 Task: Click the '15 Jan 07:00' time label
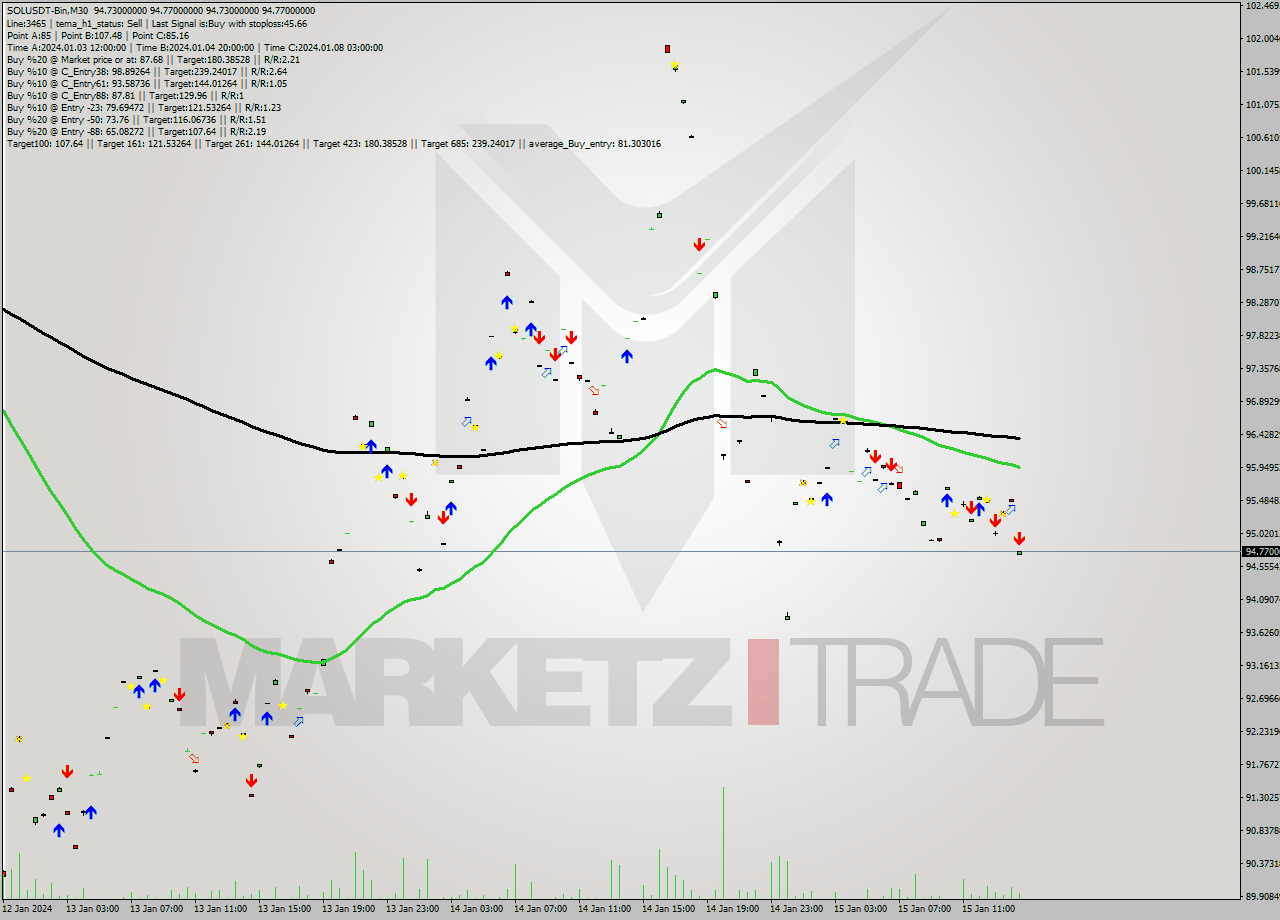point(924,909)
